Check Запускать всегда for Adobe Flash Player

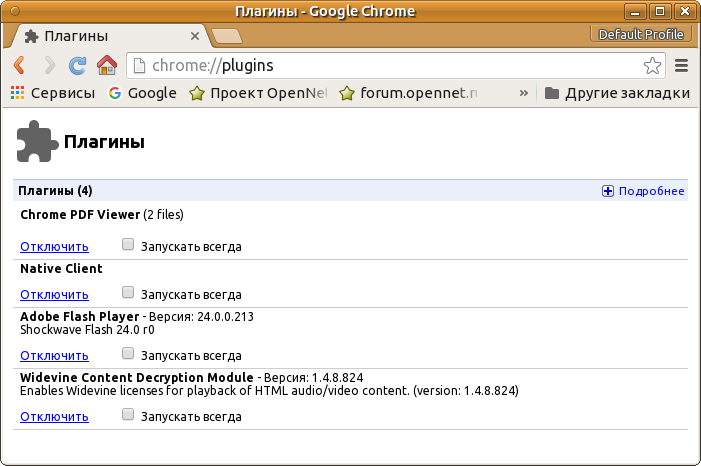coord(128,353)
